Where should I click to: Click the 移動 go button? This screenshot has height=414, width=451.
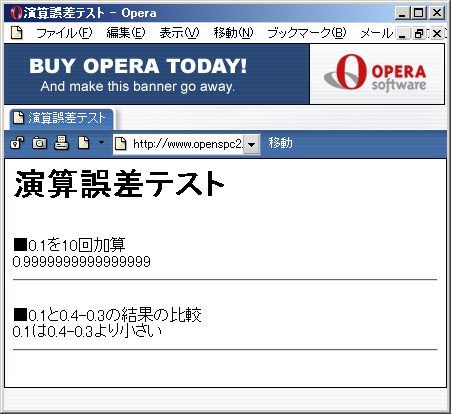point(280,143)
